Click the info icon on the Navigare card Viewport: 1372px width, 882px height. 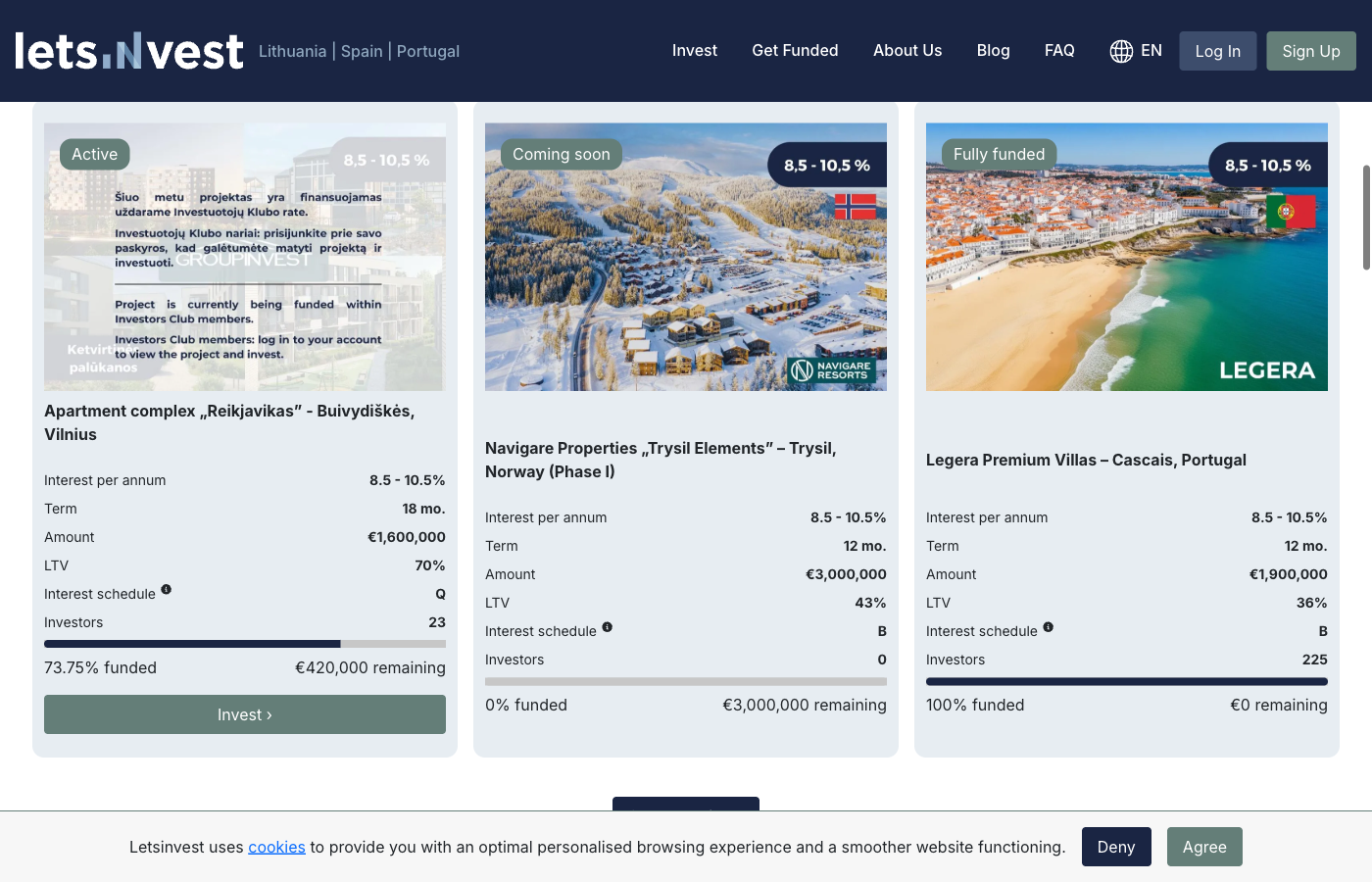pyautogui.click(x=608, y=626)
